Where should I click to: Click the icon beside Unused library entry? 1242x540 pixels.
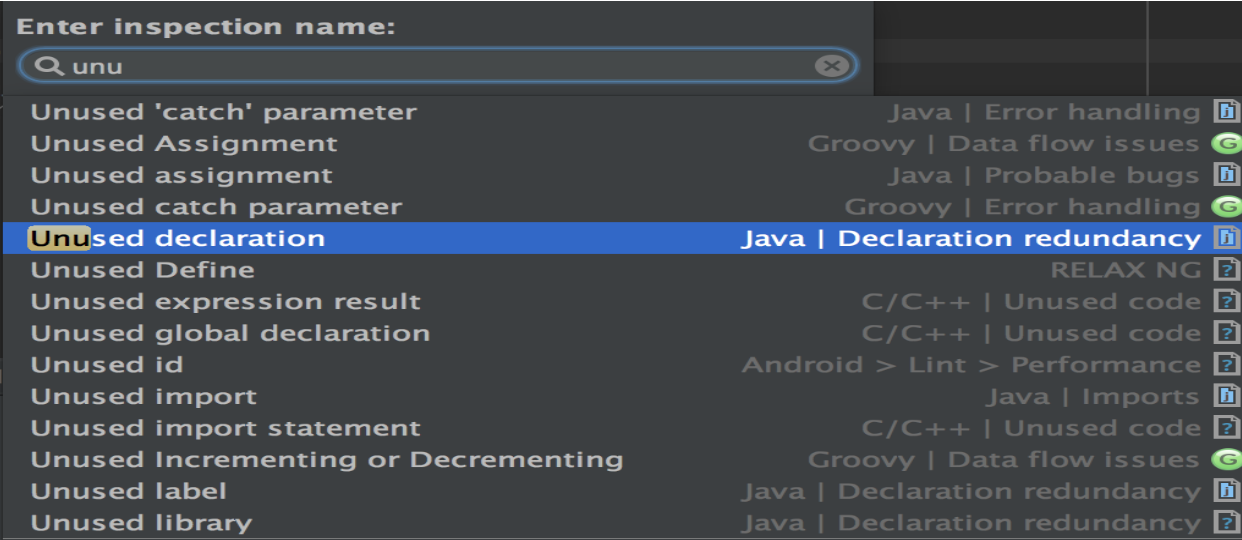[1226, 523]
